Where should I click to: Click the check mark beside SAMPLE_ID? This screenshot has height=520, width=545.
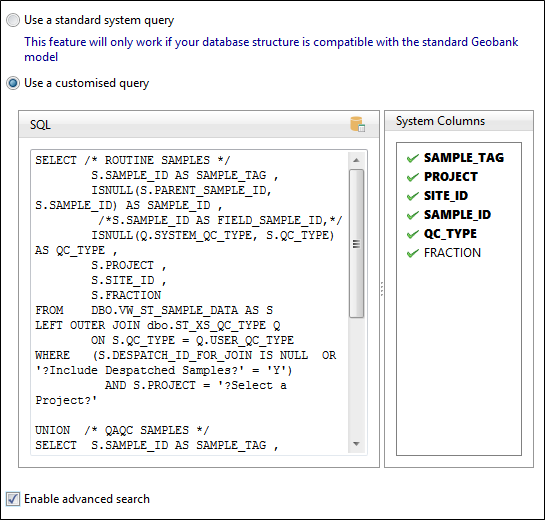click(x=413, y=216)
